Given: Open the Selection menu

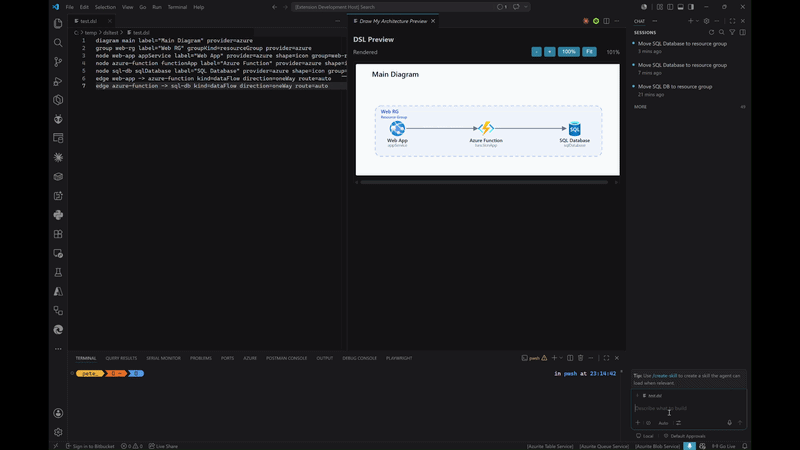Looking at the screenshot, I should click(x=105, y=7).
